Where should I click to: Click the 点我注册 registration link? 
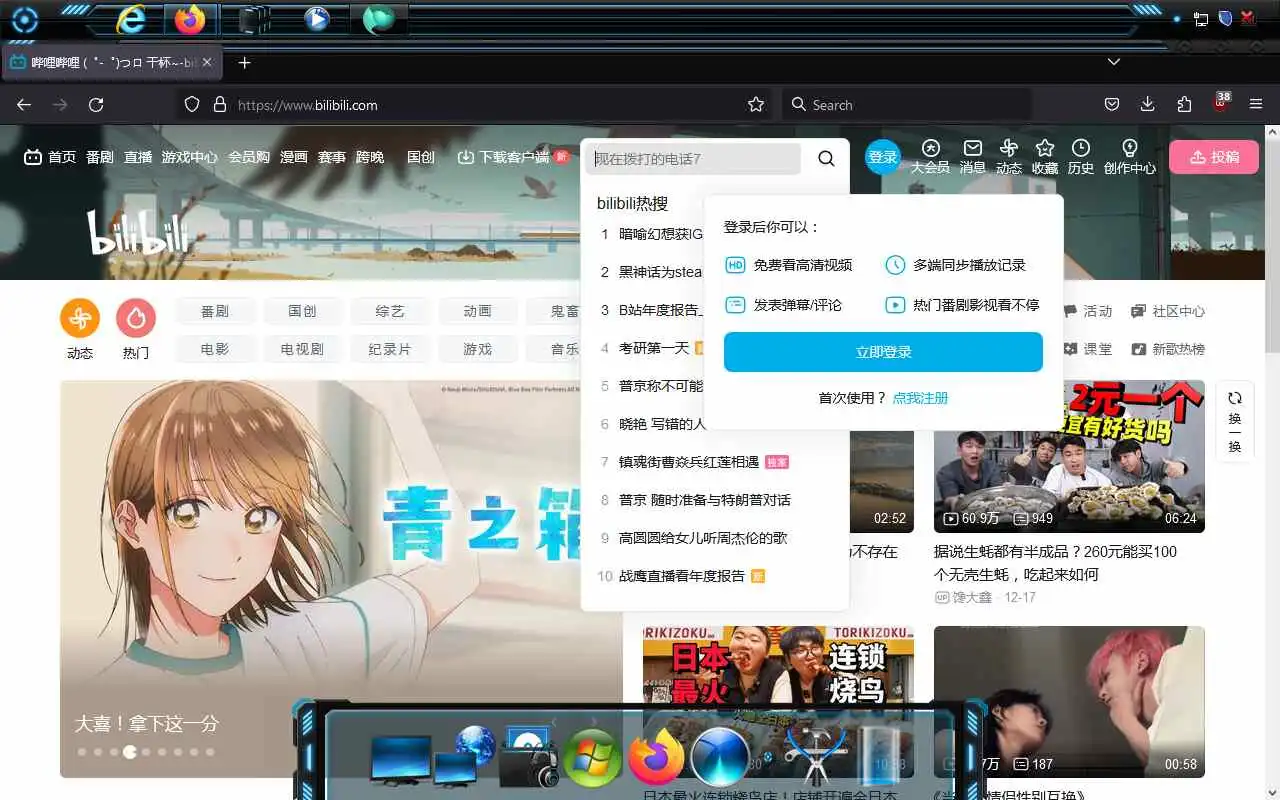tap(920, 398)
